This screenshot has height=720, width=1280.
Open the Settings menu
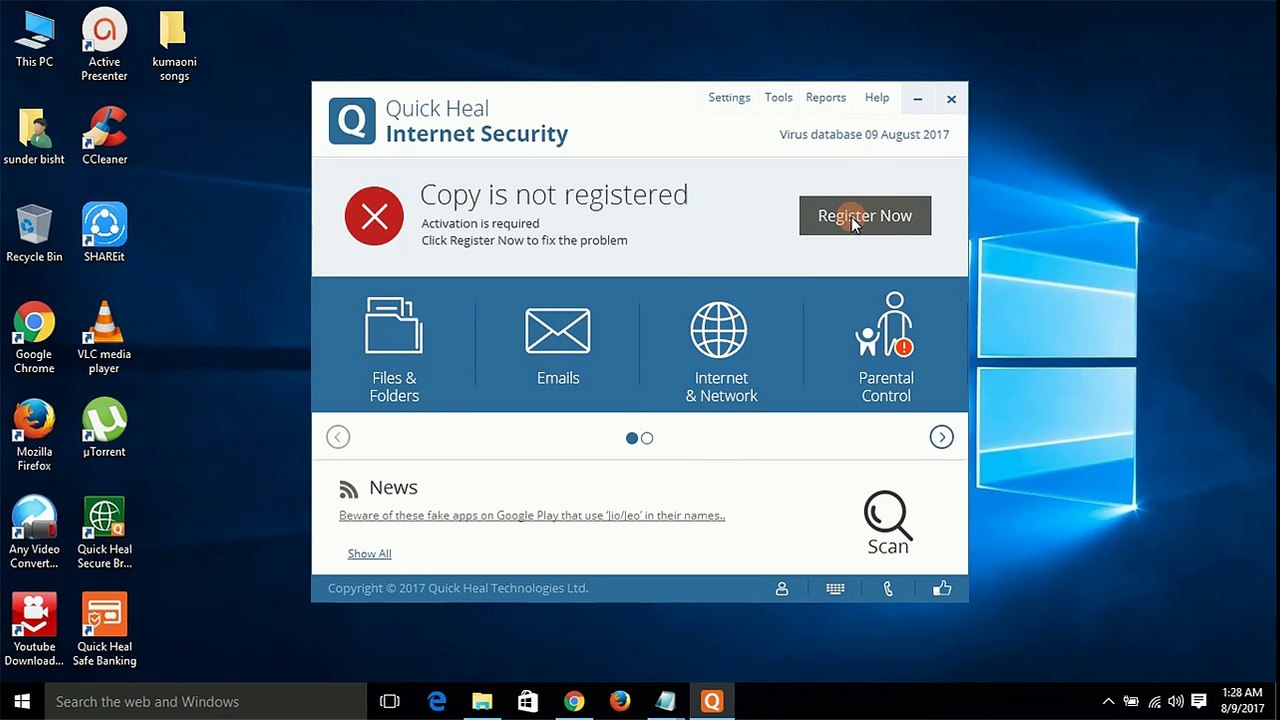tap(729, 98)
